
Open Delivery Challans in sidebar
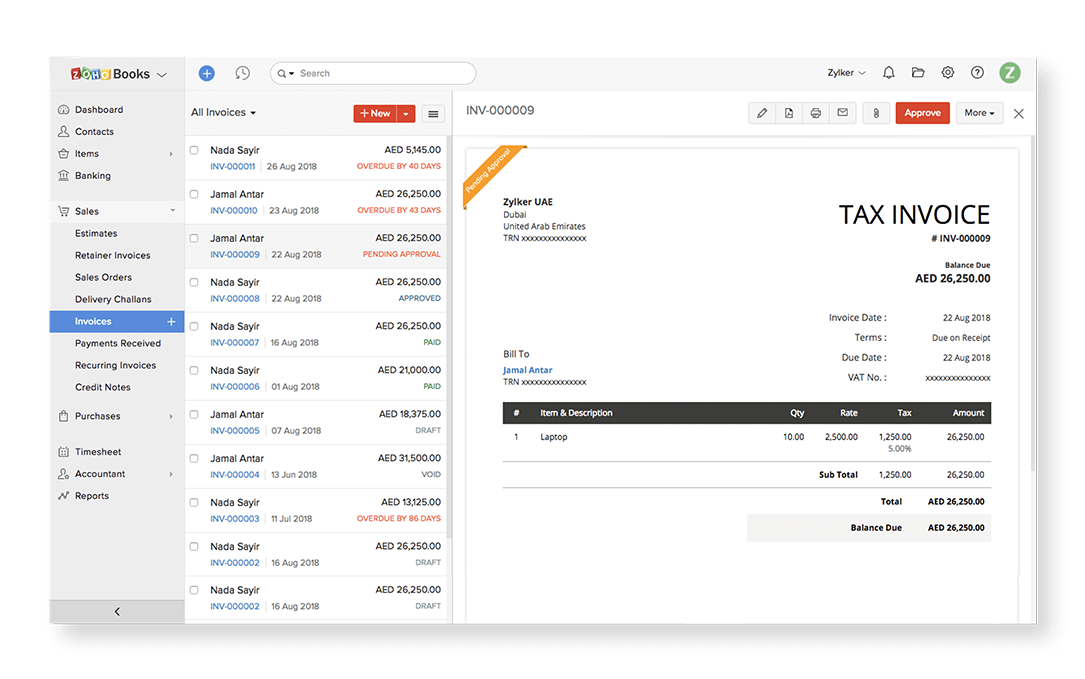113,299
